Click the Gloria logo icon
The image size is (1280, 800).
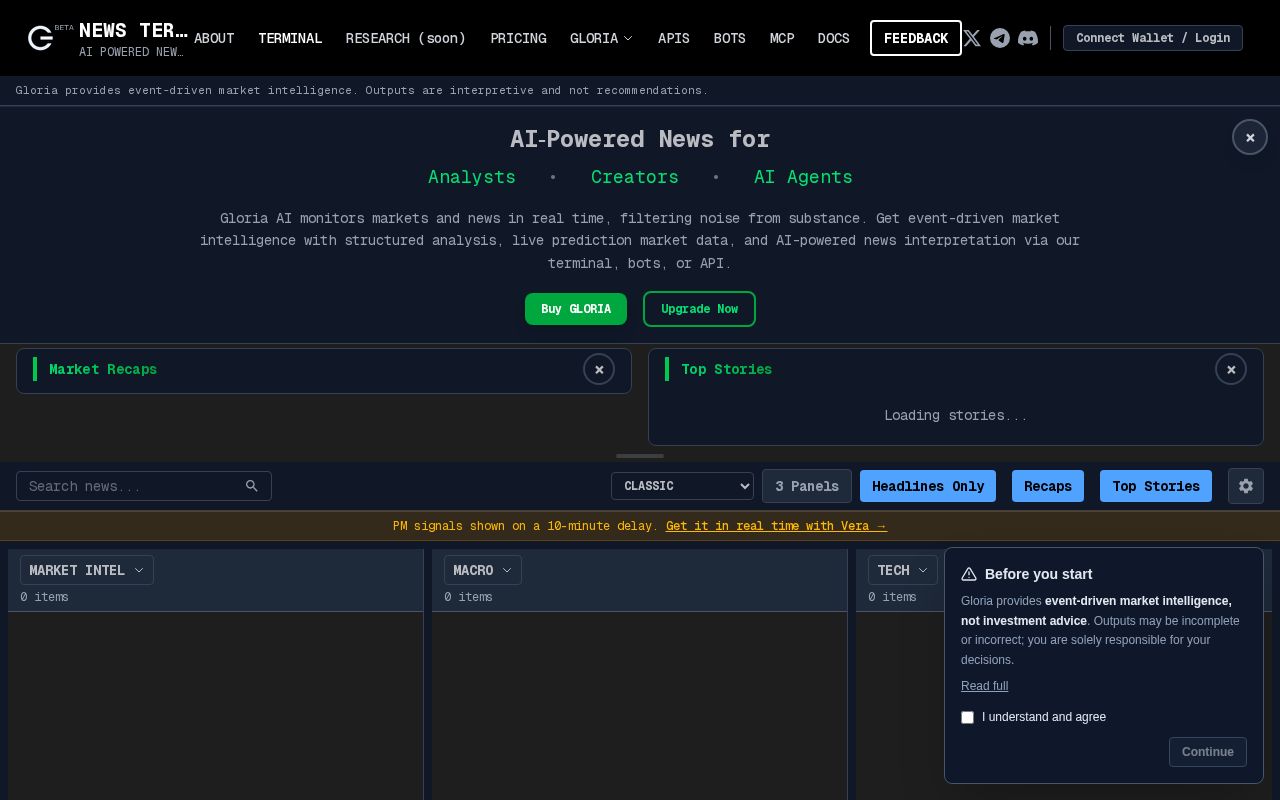pos(40,38)
